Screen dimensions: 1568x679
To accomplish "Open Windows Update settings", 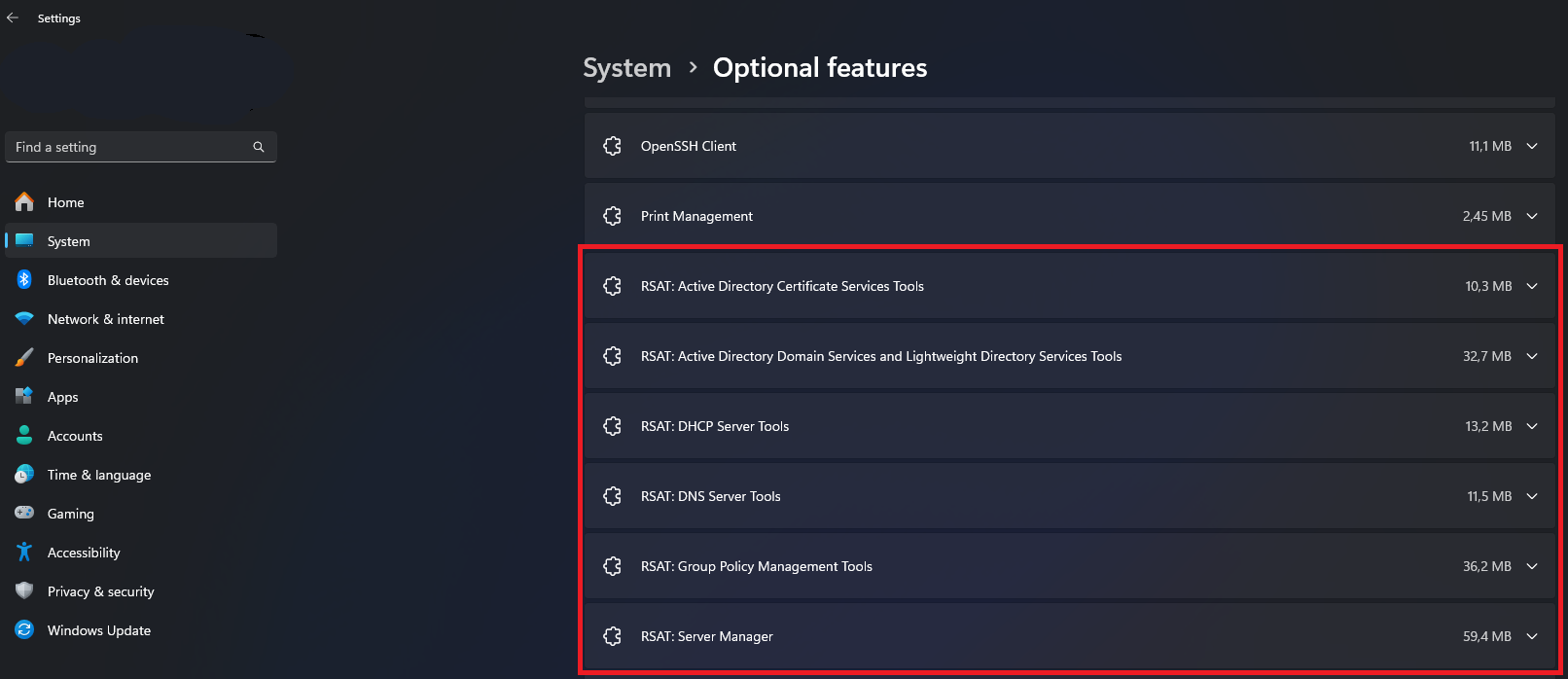I will 141,629.
